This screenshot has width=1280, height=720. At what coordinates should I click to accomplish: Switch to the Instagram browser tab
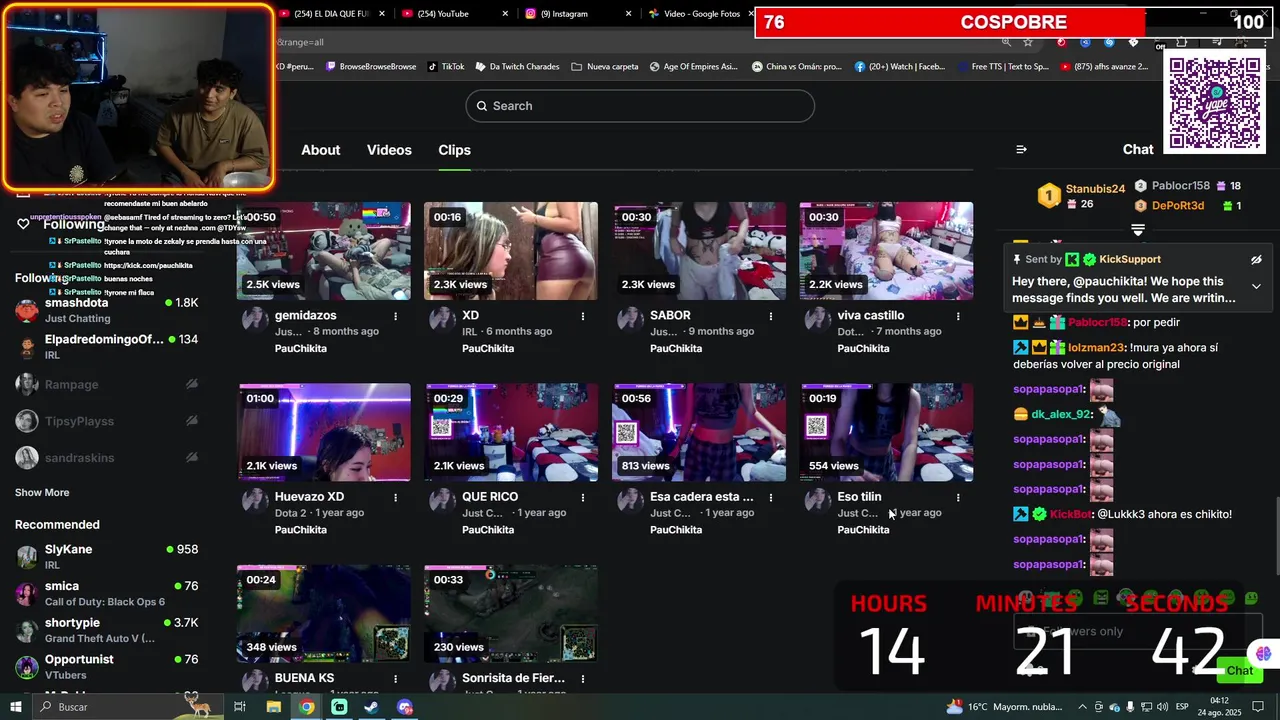tap(577, 14)
